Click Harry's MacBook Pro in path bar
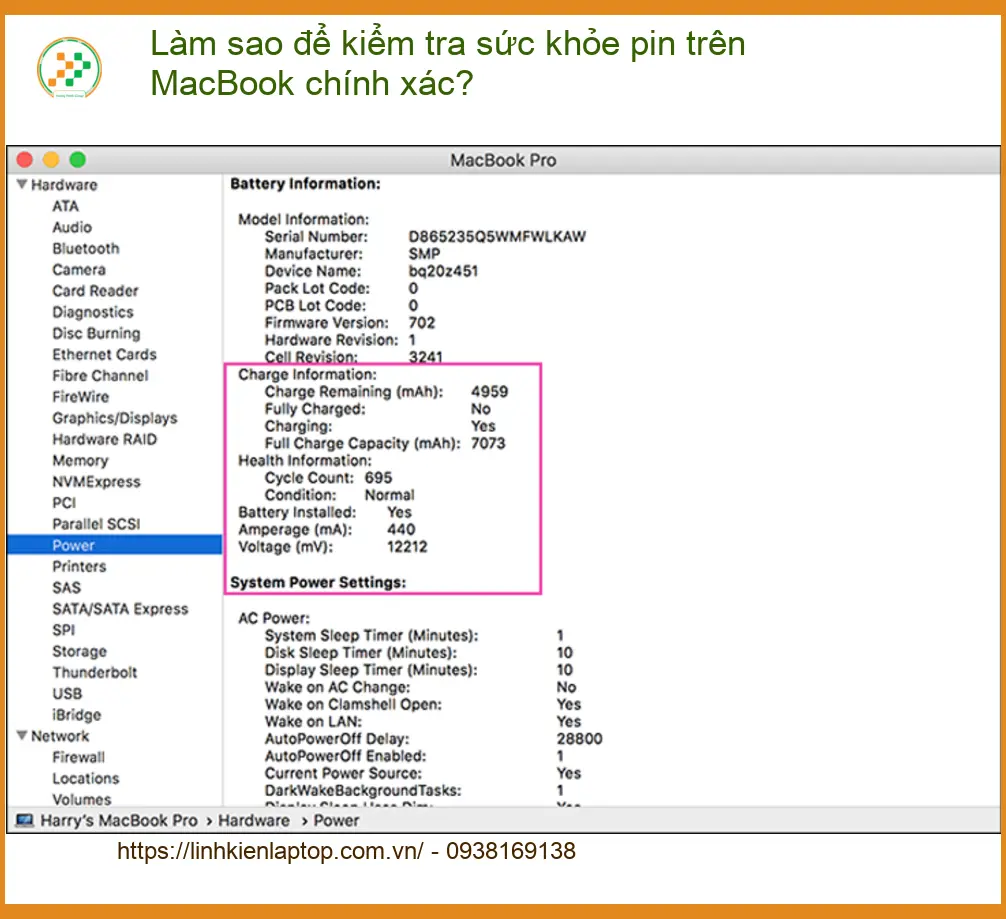The image size is (1006, 919). (119, 820)
